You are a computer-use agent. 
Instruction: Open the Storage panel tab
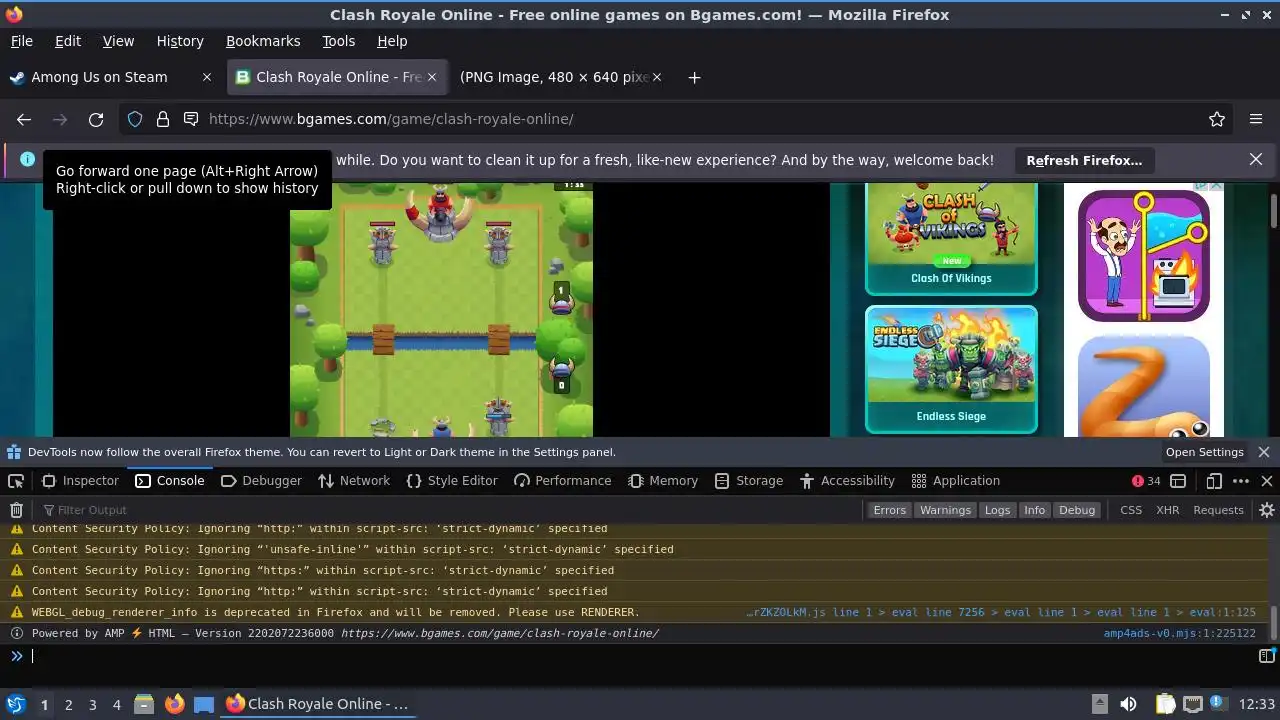749,481
